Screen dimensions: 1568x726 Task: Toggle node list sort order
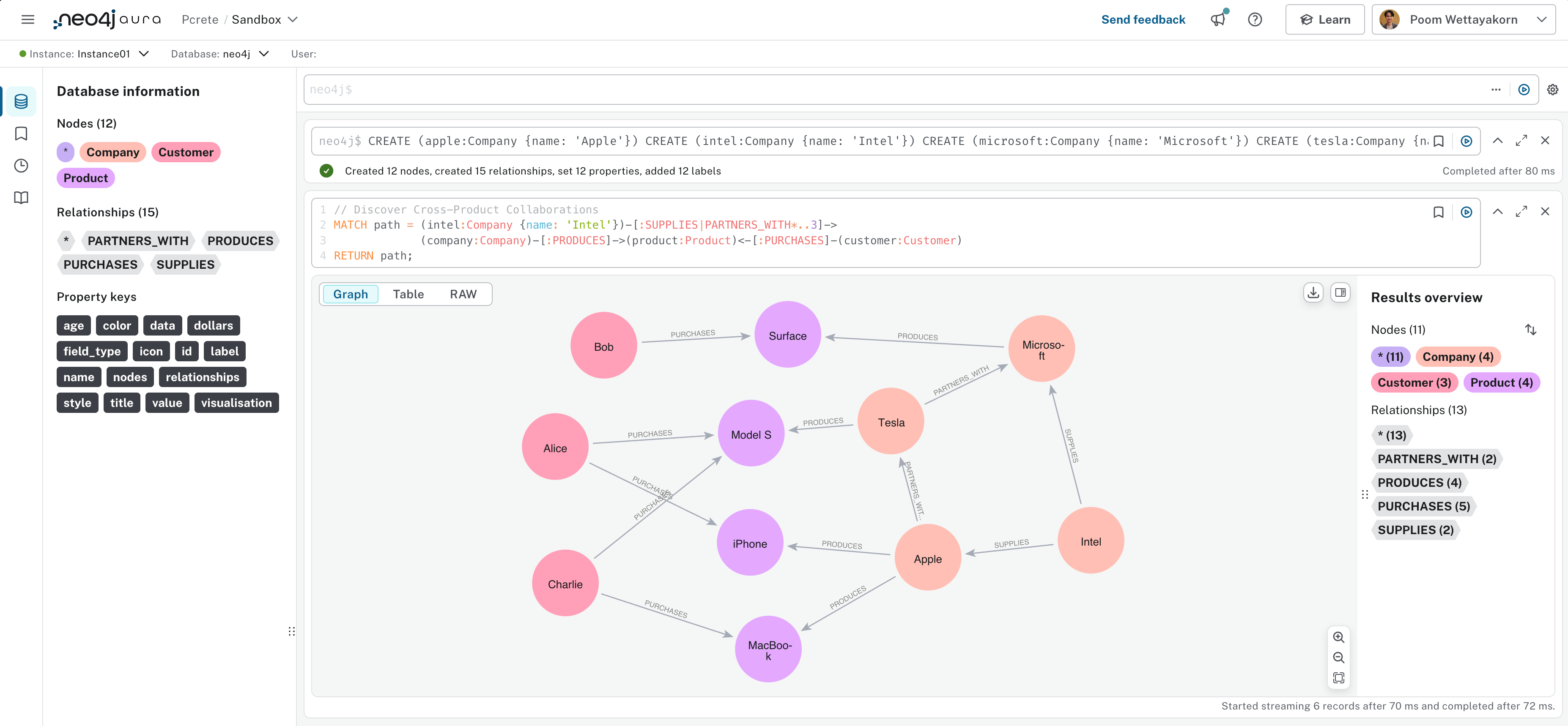1530,330
